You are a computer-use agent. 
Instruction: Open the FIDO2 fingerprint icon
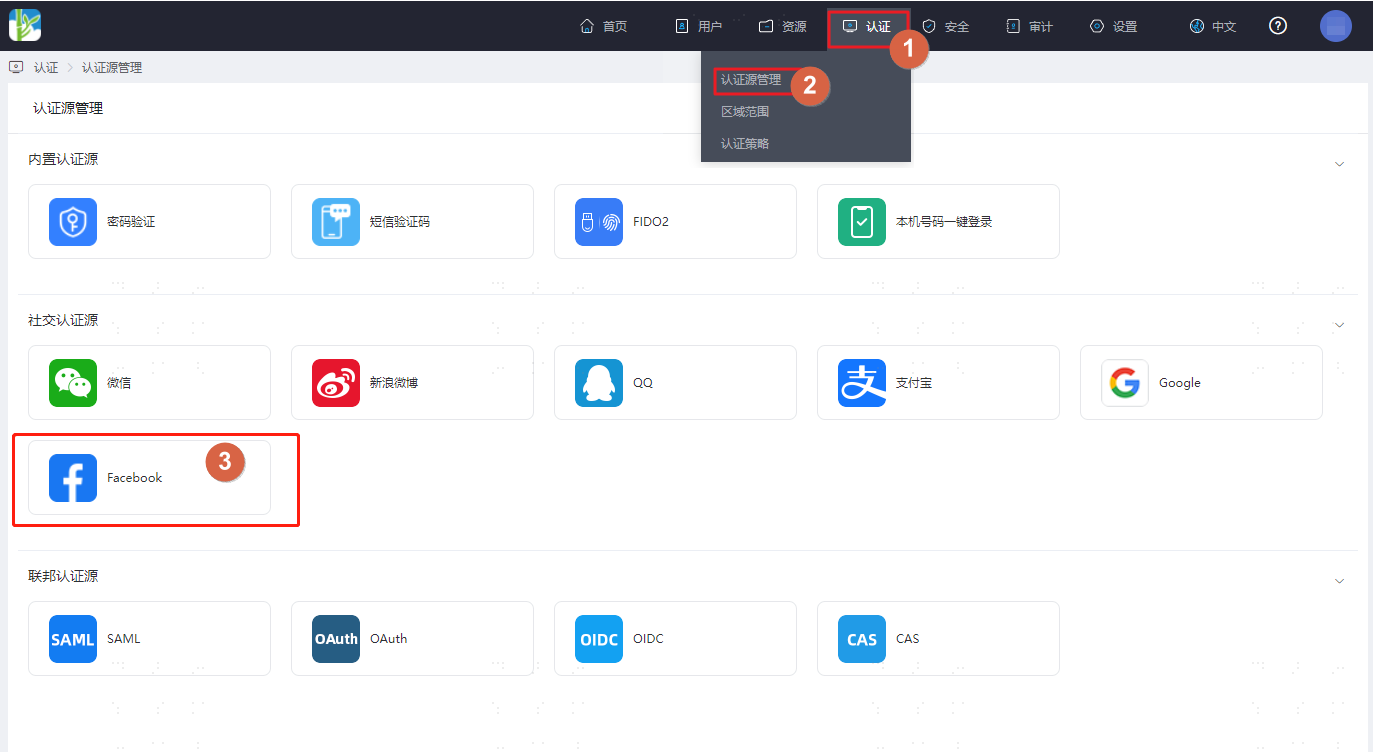coord(599,222)
